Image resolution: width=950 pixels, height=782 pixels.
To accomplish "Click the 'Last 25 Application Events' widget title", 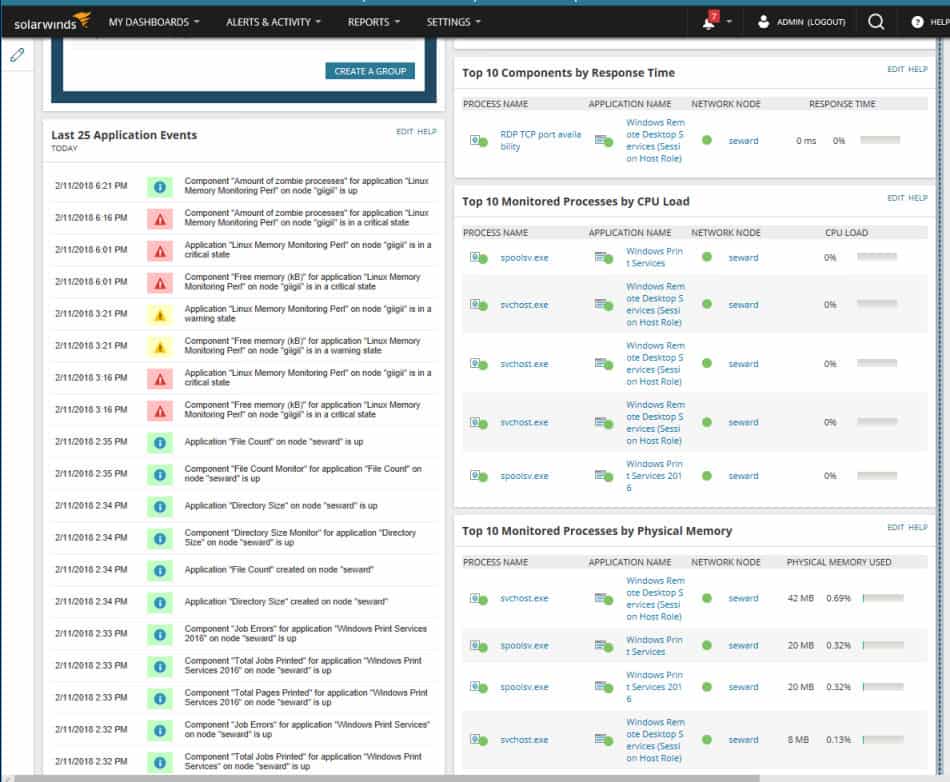I will (124, 135).
